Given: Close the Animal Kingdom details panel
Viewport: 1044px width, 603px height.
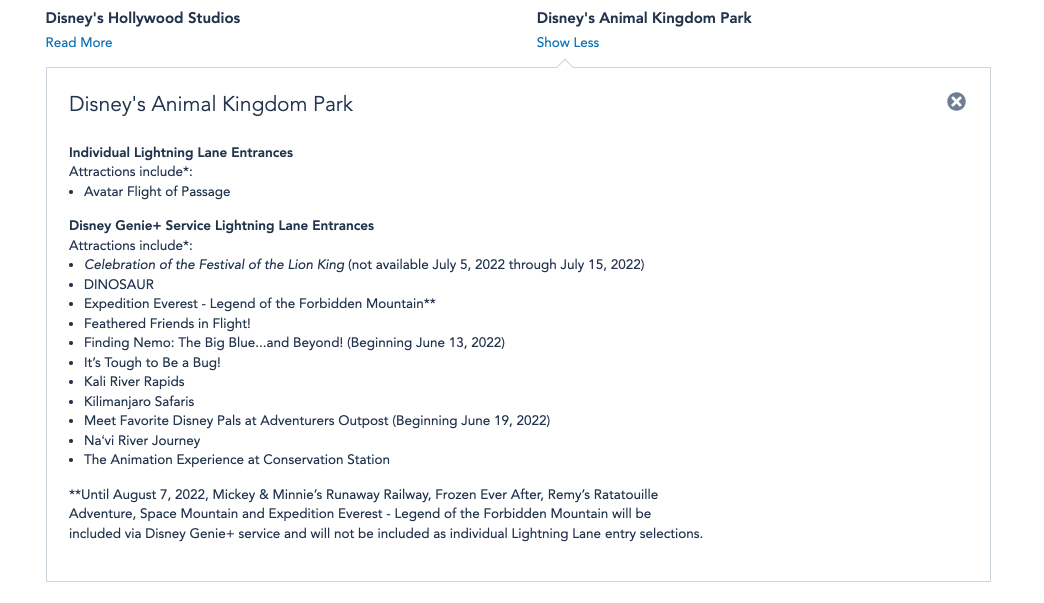Looking at the screenshot, I should [x=956, y=101].
